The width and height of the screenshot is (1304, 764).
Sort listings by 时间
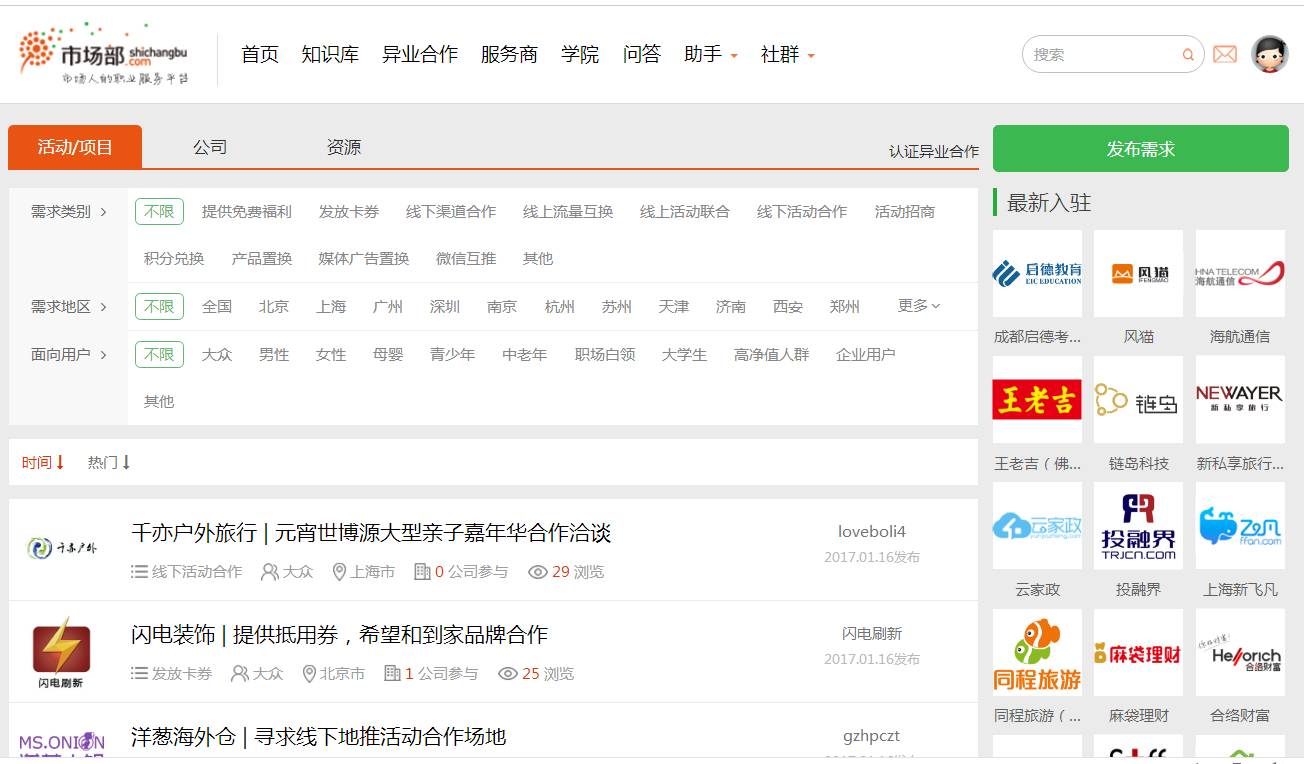43,462
